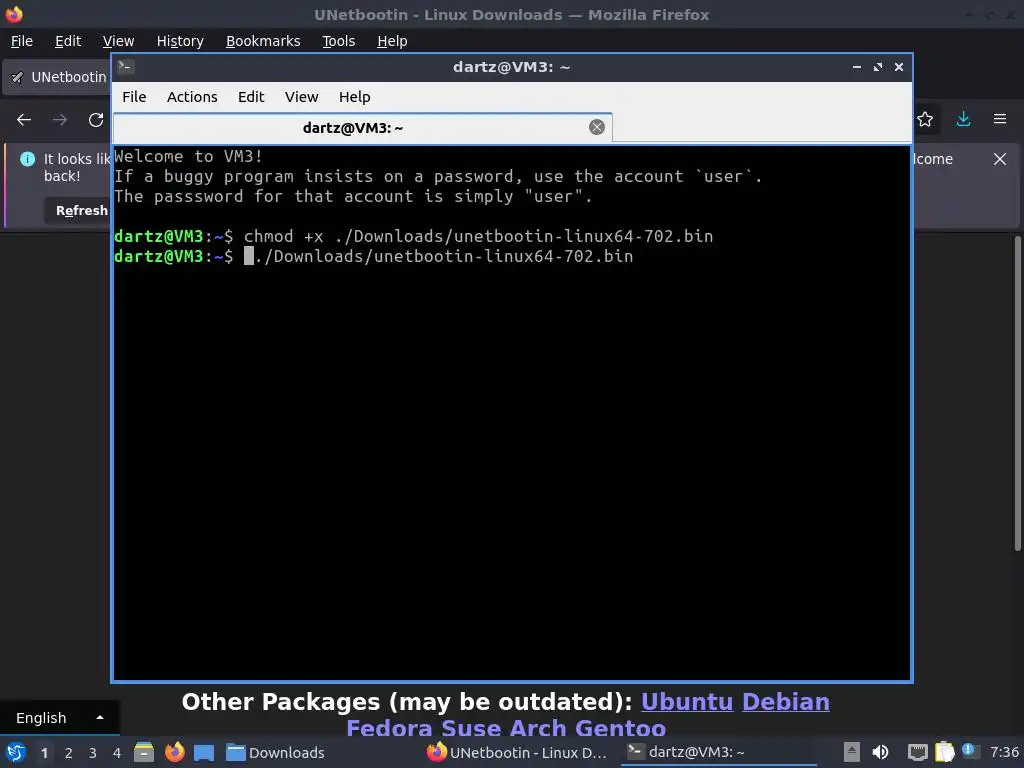The width and height of the screenshot is (1024, 768).
Task: Click terminal command line with unetbootin path
Action: 444,256
